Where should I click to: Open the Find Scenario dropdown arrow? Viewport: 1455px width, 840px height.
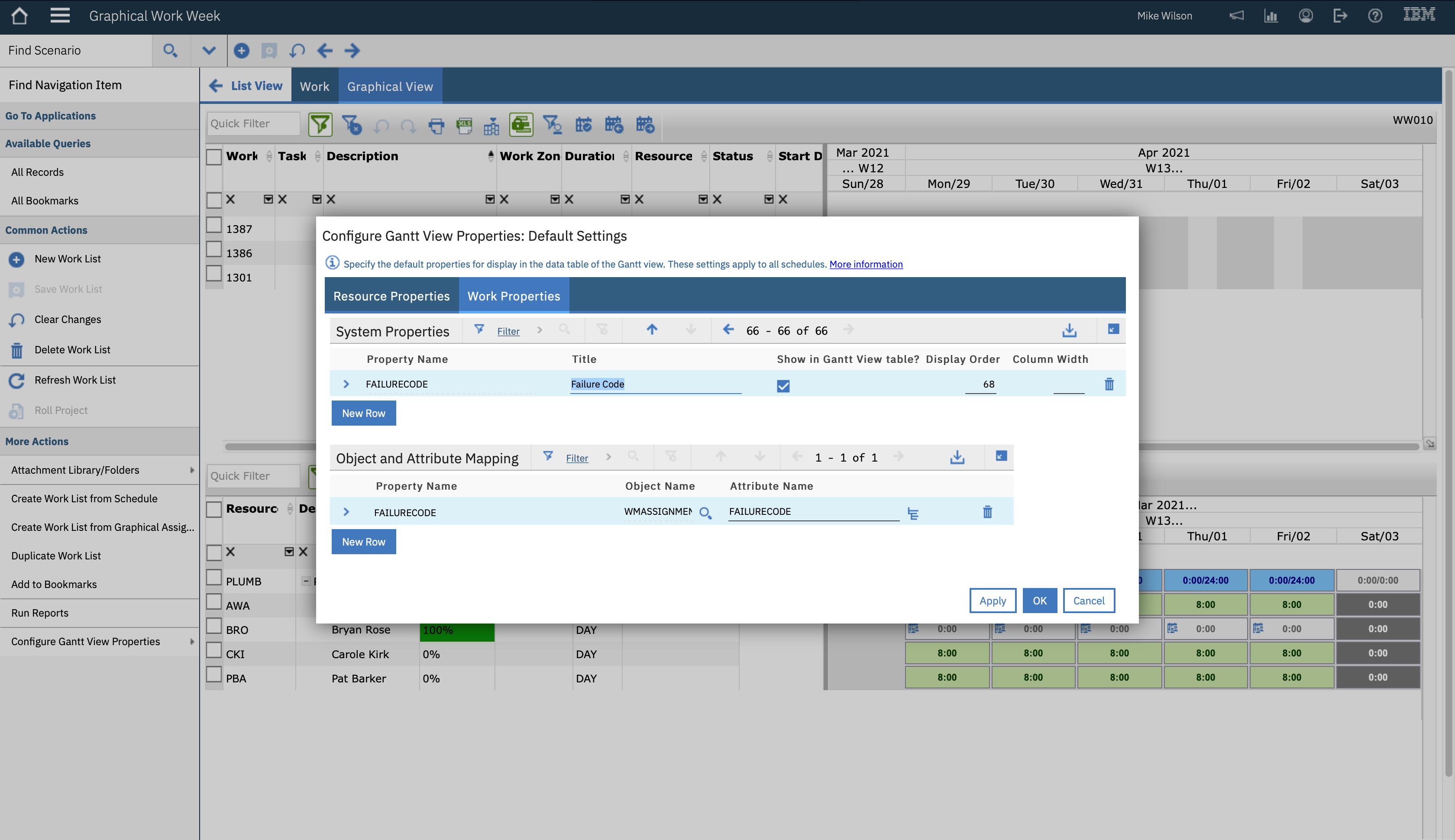pos(209,51)
